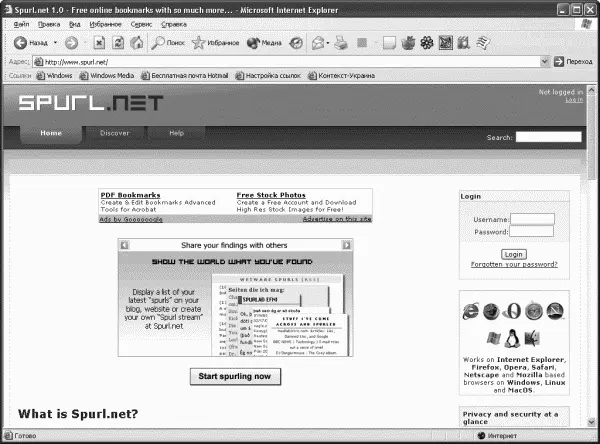This screenshot has width=600, height=444.
Task: Click the MacOS Finder icon
Action: coord(532,338)
